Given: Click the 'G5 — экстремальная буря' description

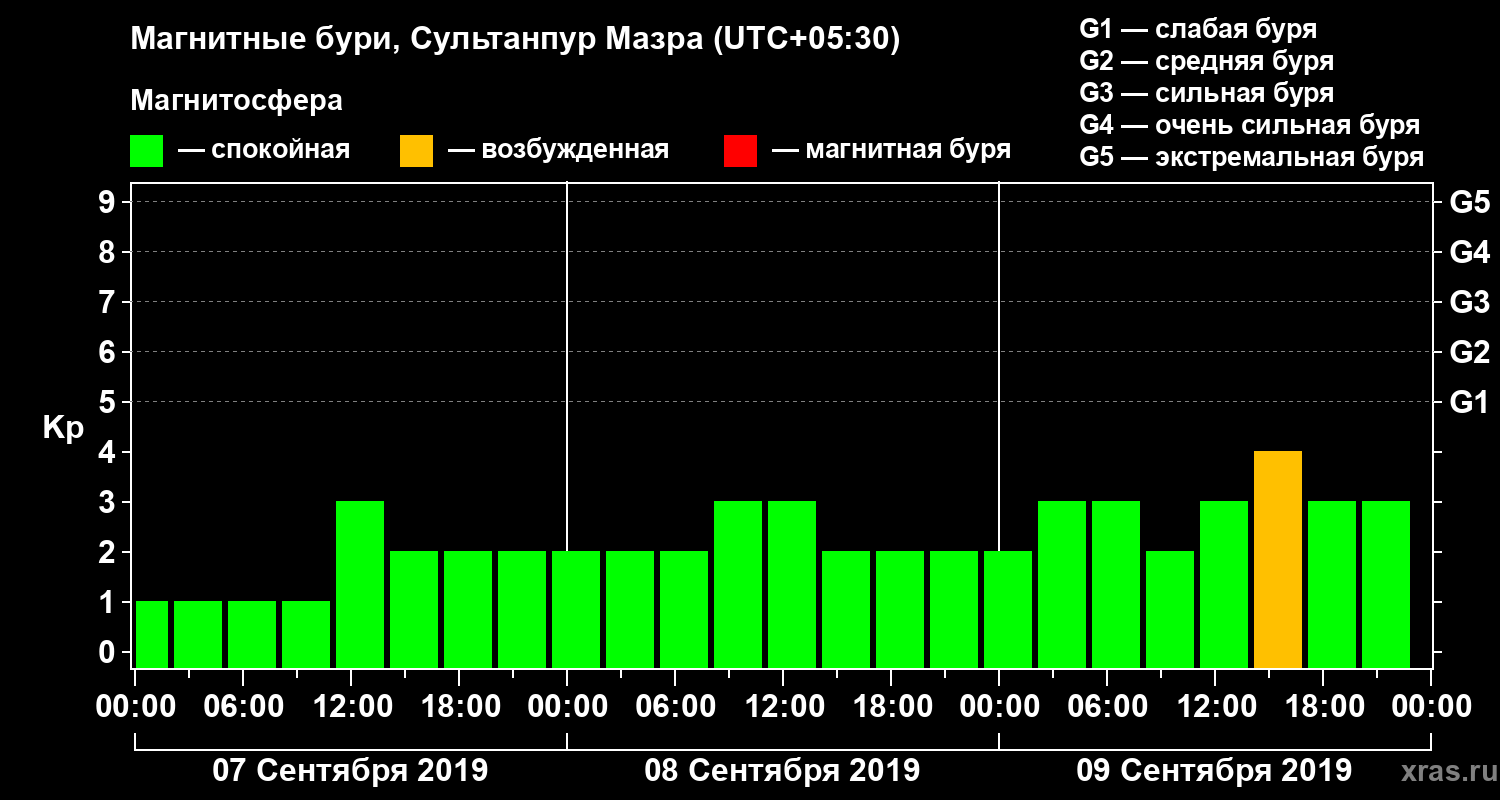Looking at the screenshot, I should click(x=1252, y=158).
